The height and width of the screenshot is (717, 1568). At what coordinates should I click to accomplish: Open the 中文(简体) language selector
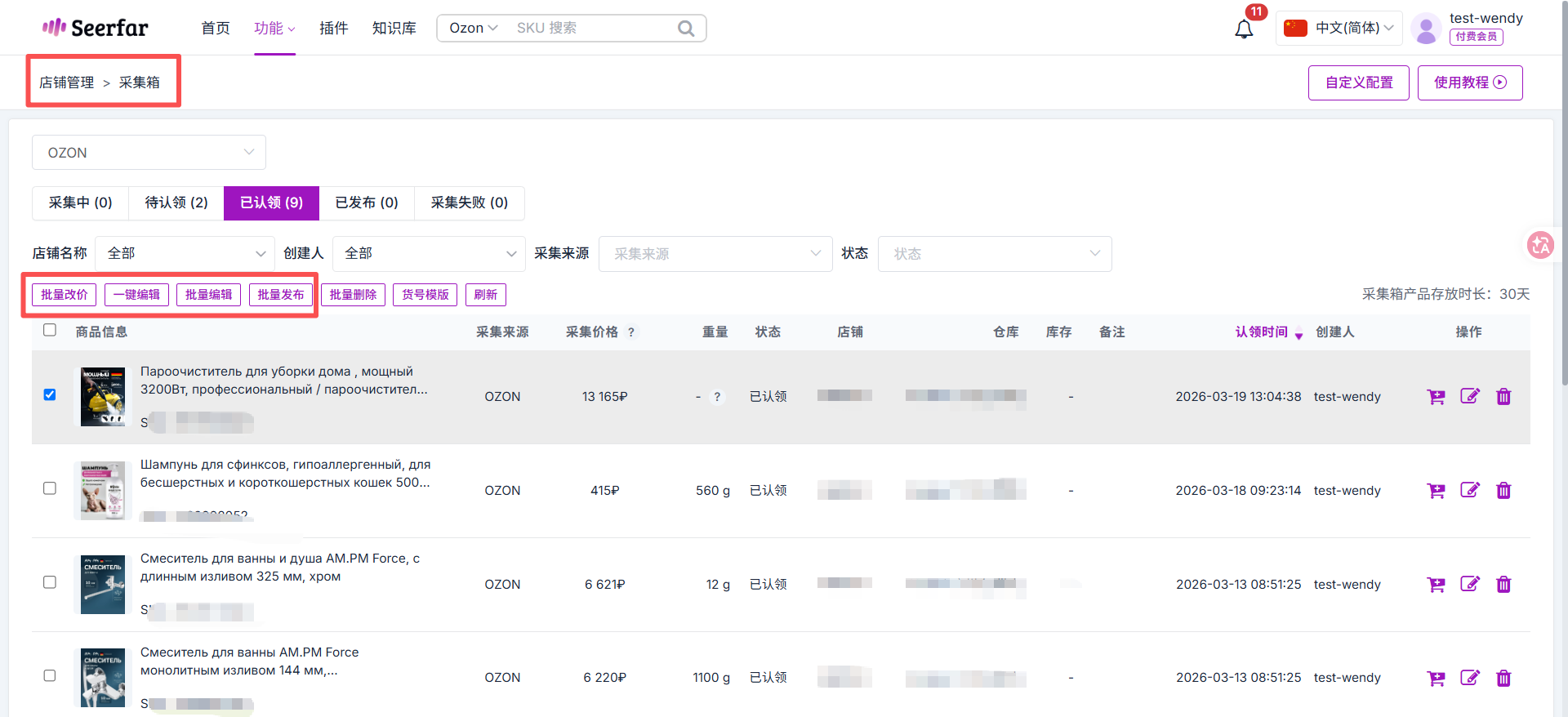[1339, 29]
